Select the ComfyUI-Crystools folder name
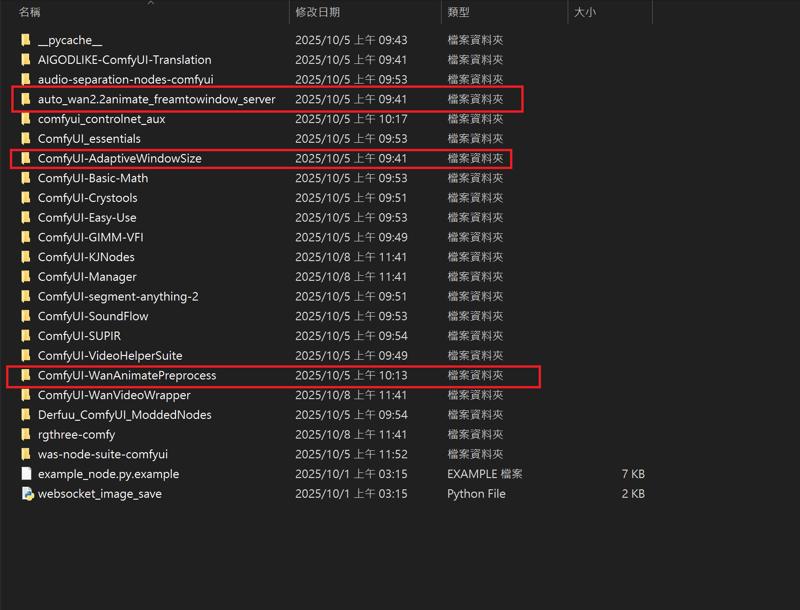This screenshot has width=800, height=610. [88, 198]
